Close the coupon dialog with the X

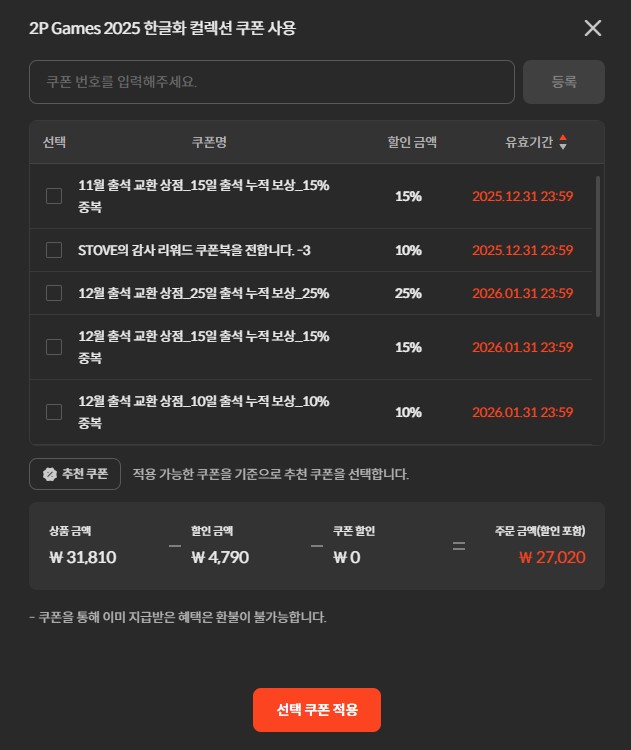[593, 28]
